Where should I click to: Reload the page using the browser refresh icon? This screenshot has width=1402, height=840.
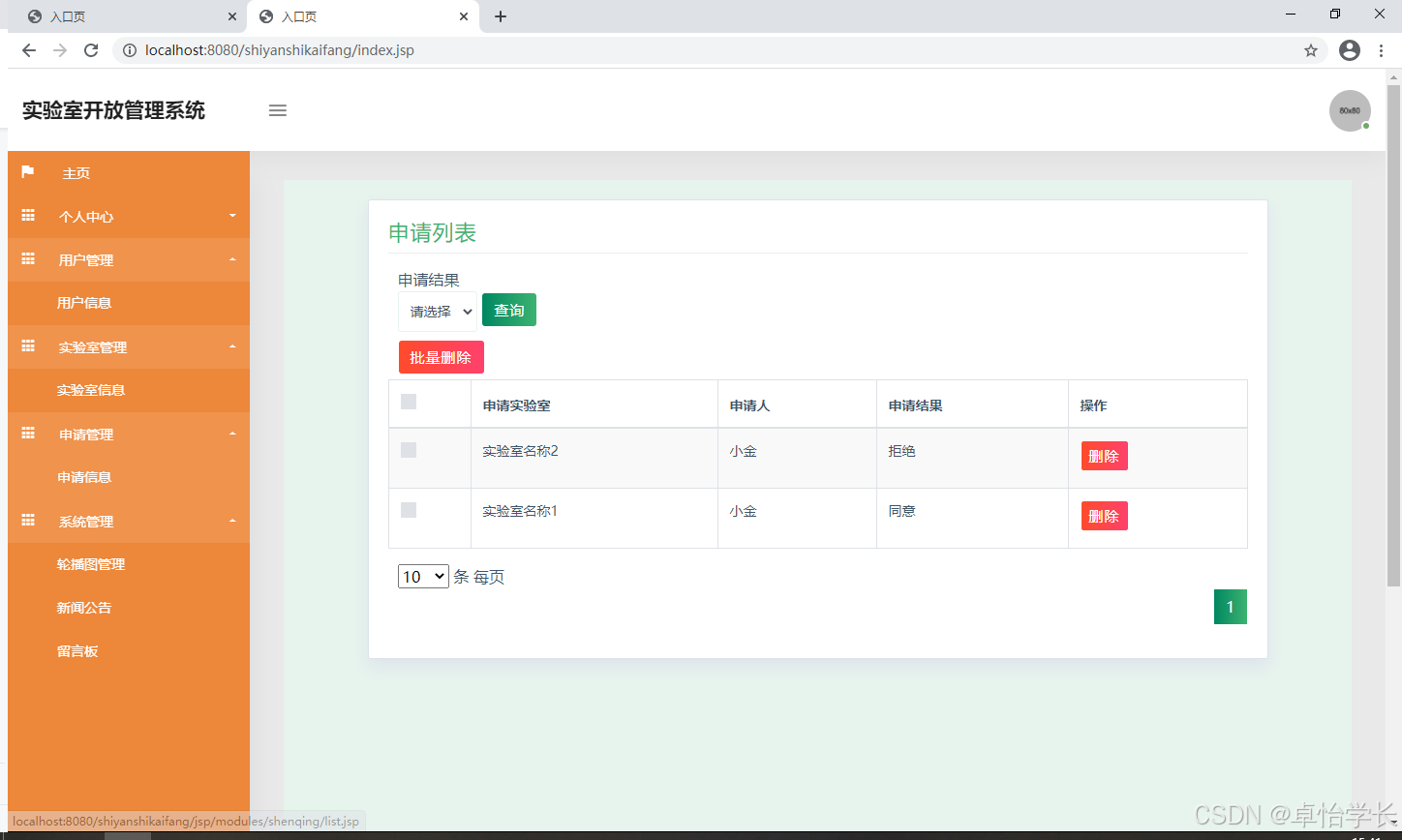91,50
